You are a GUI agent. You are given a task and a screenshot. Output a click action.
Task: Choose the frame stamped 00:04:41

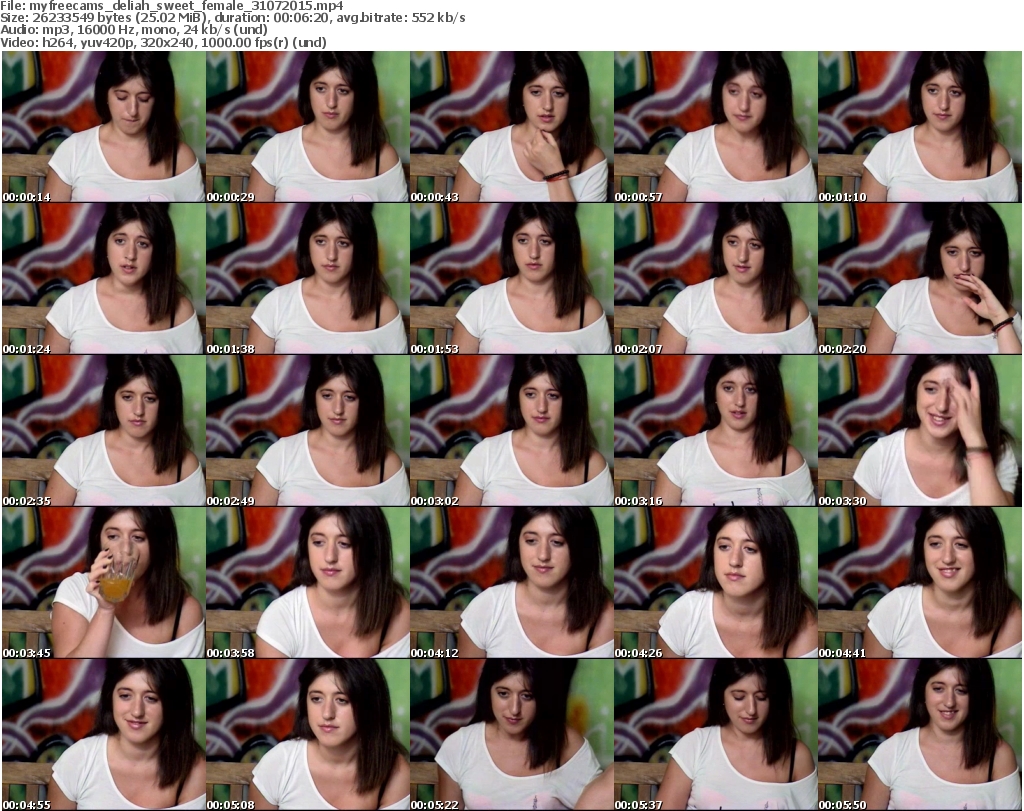pos(920,582)
